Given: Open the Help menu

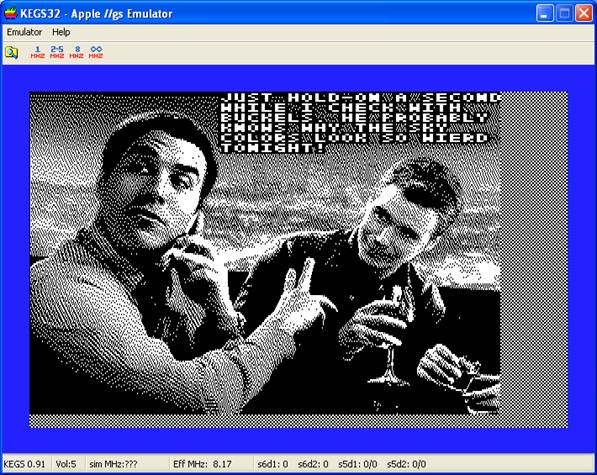Looking at the screenshot, I should point(61,32).
